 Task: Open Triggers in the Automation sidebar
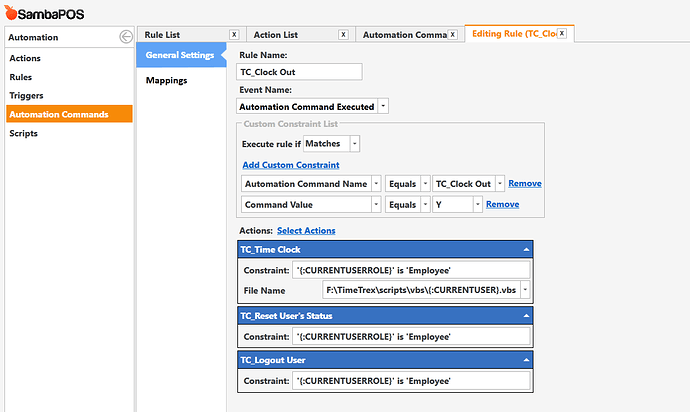(x=26, y=96)
